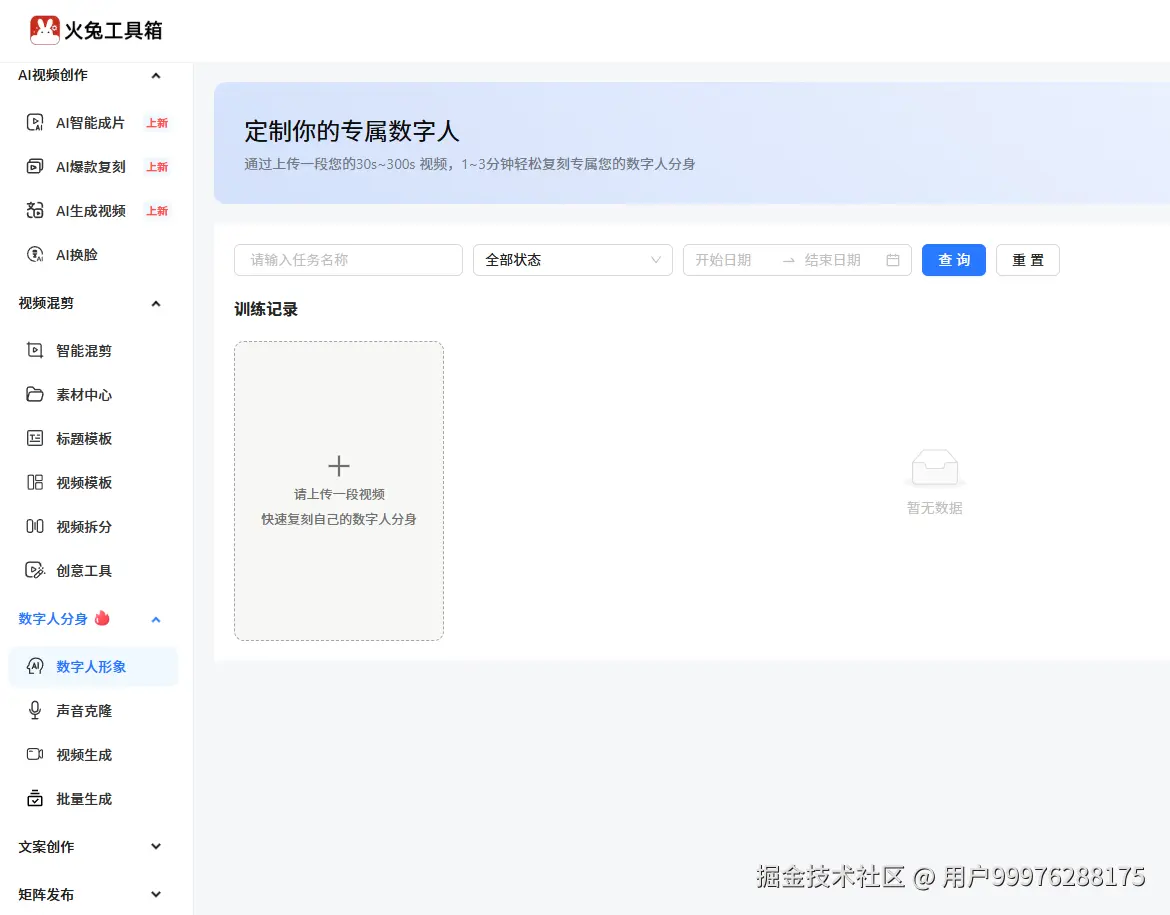Open AI换脸 face swap icon

35,254
